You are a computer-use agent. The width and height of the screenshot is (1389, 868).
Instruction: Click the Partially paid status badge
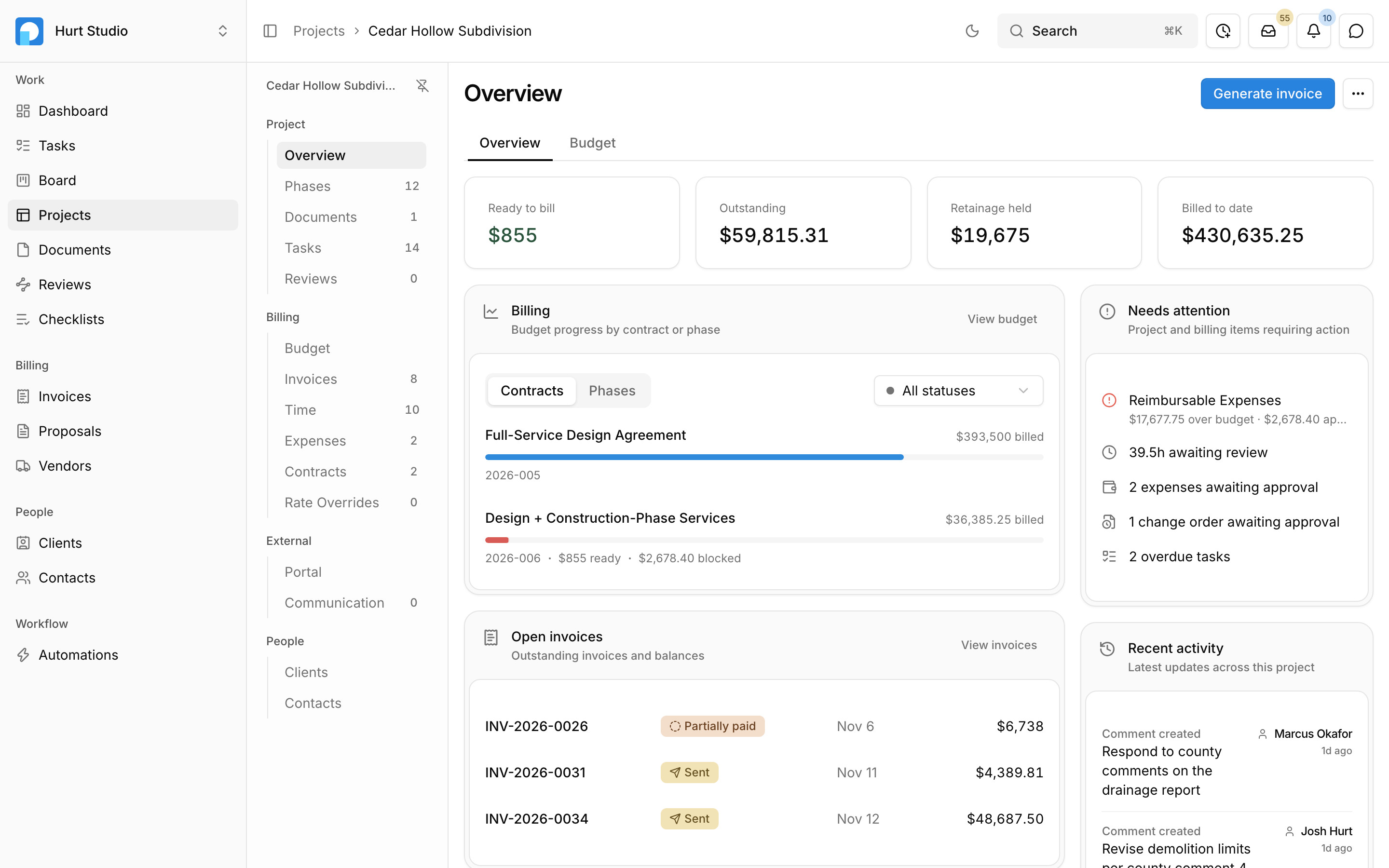pos(712,727)
